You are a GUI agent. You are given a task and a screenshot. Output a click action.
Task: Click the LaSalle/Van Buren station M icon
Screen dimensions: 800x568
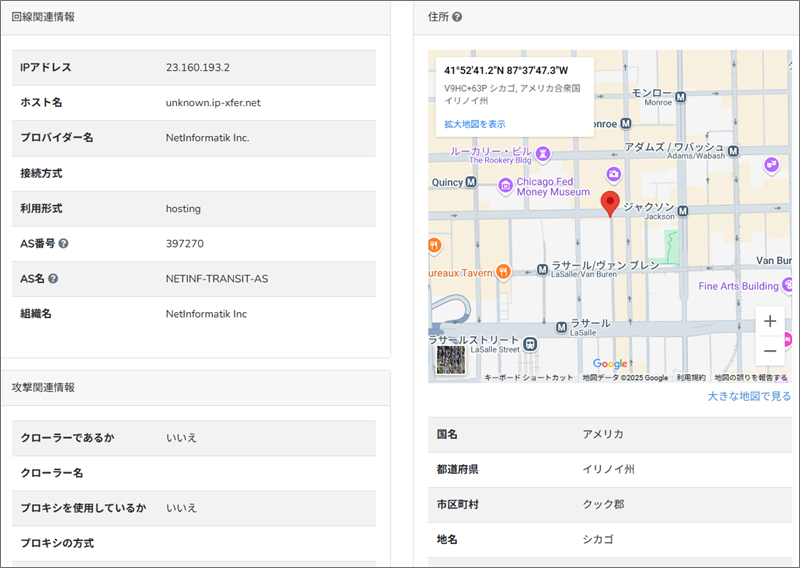click(542, 269)
